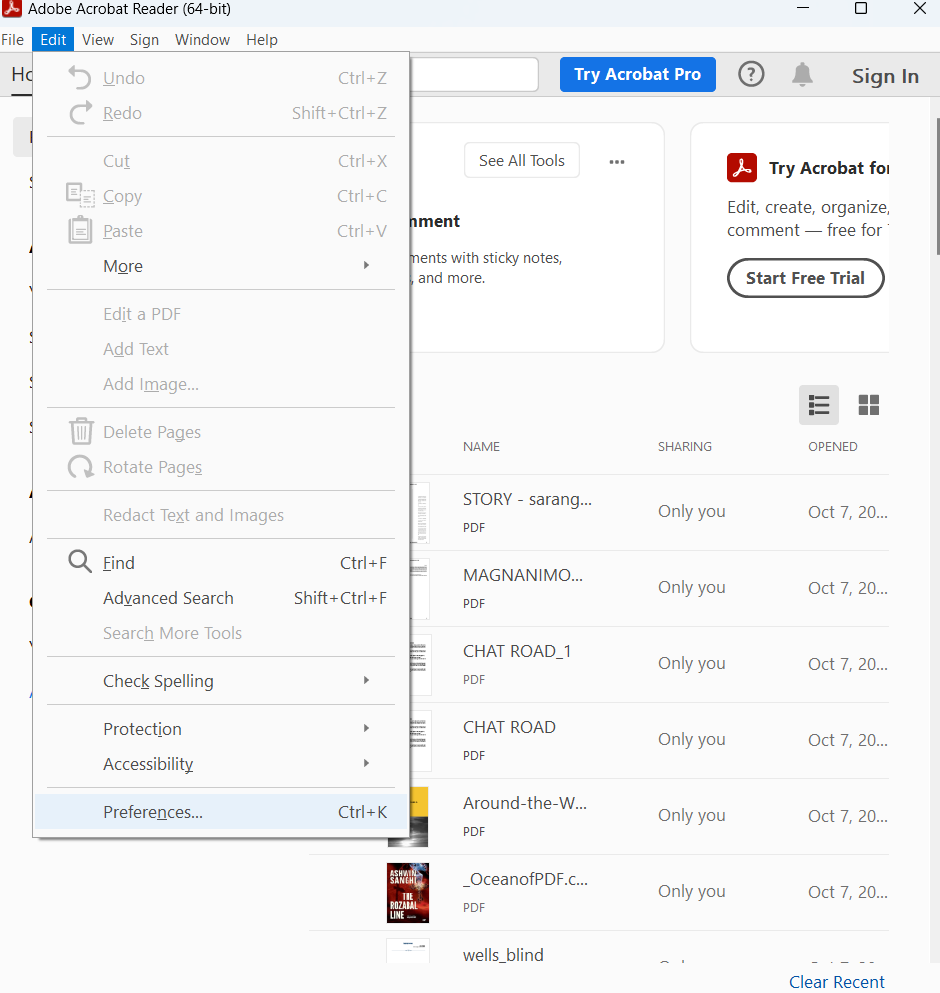Viewport: 940px width, 993px height.
Task: Click Sign In
Action: (x=885, y=76)
